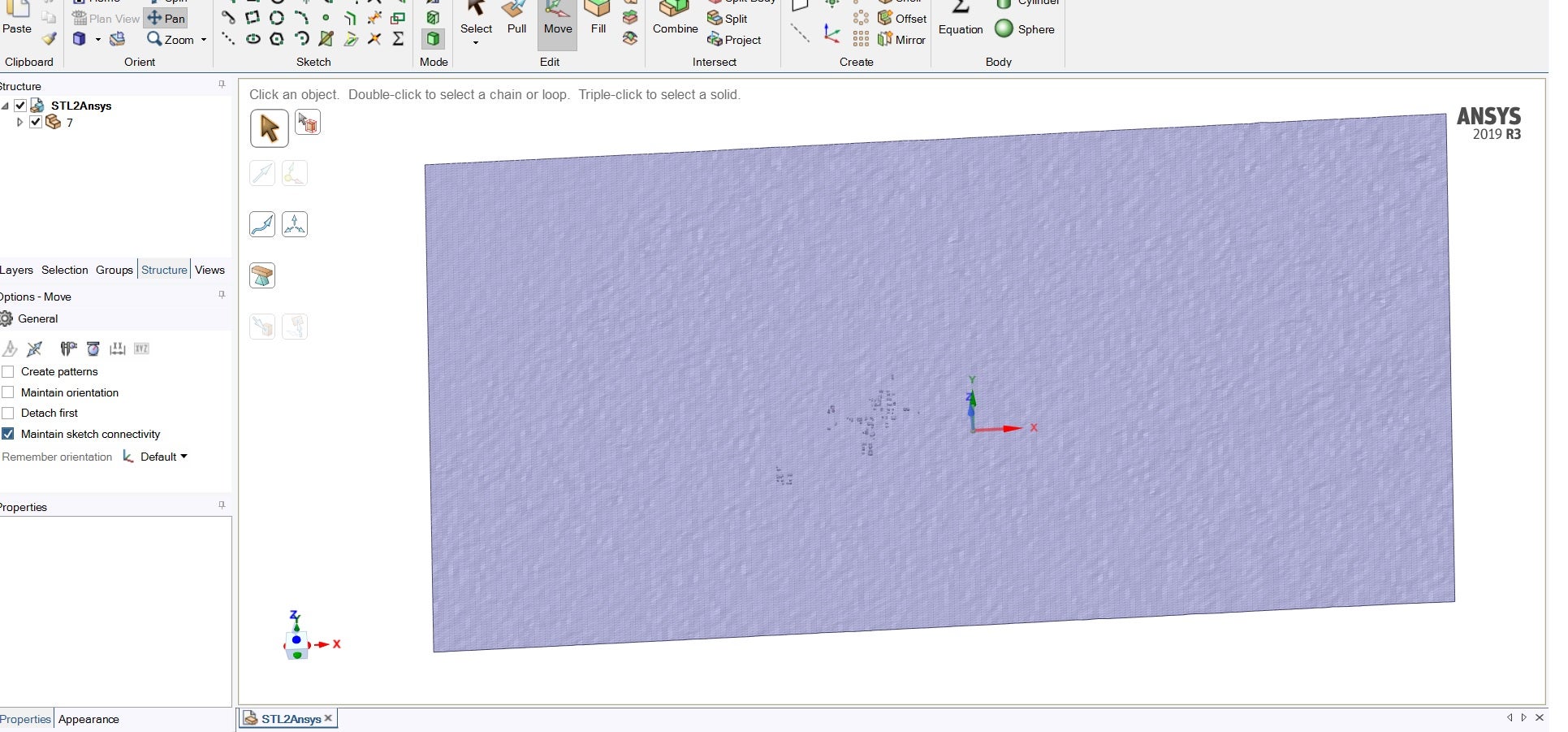This screenshot has height=732, width=1568.
Task: Open the Groups tab
Action: 114,270
